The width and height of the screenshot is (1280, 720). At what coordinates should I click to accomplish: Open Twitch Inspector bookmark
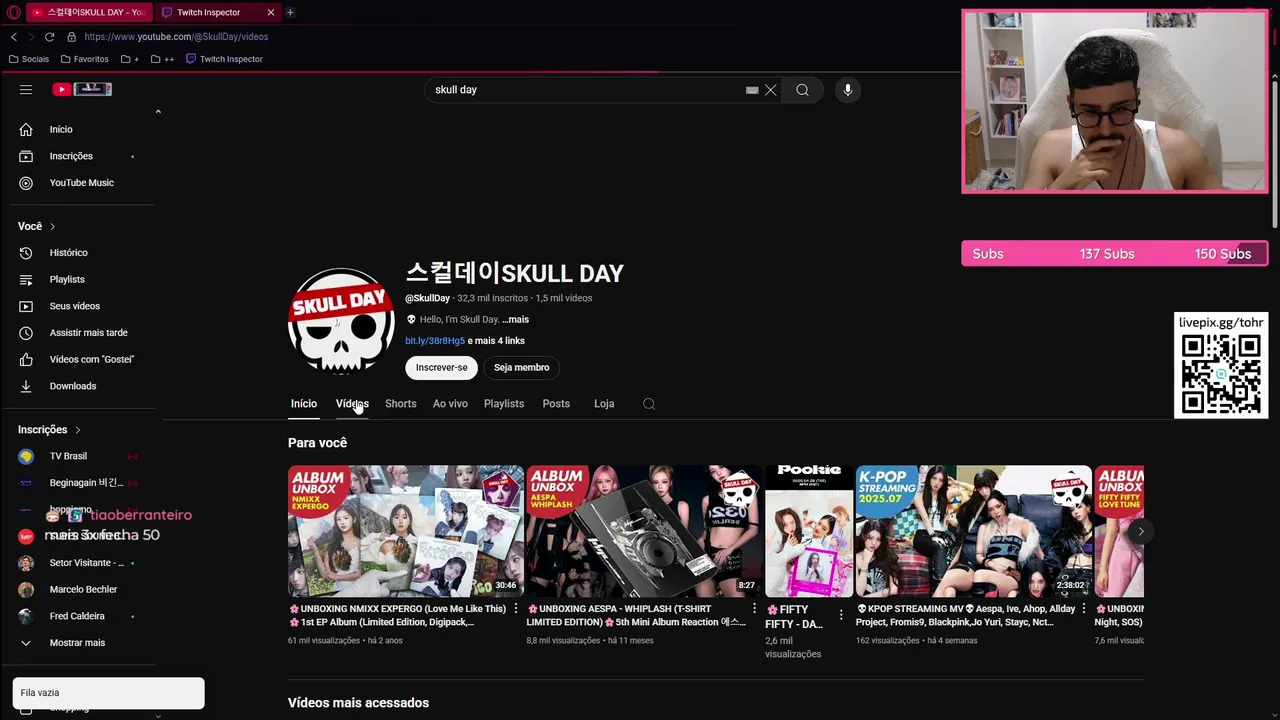[x=224, y=59]
